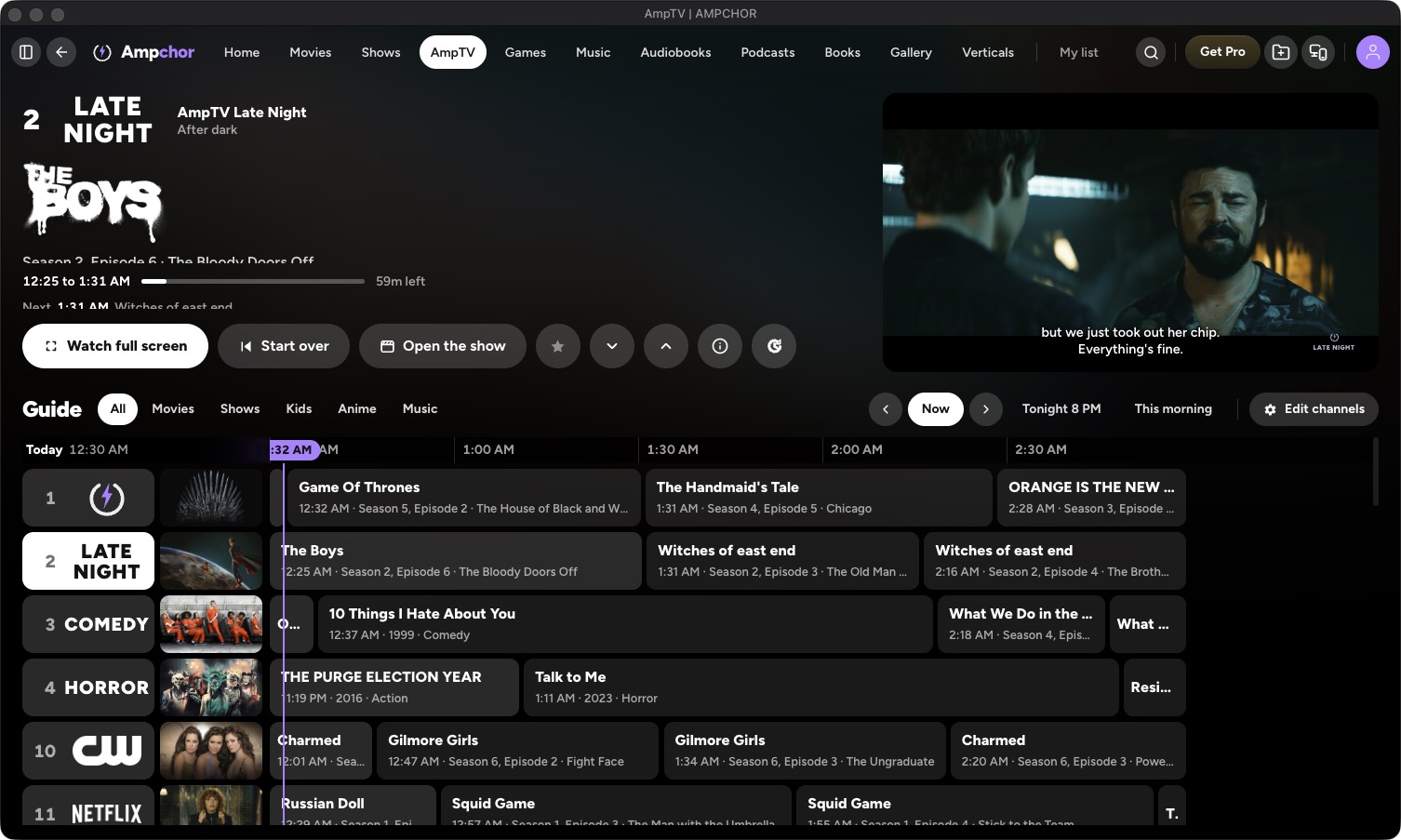This screenshot has height=840, width=1401.
Task: Click the Ampchor logo
Action: click(x=144, y=52)
